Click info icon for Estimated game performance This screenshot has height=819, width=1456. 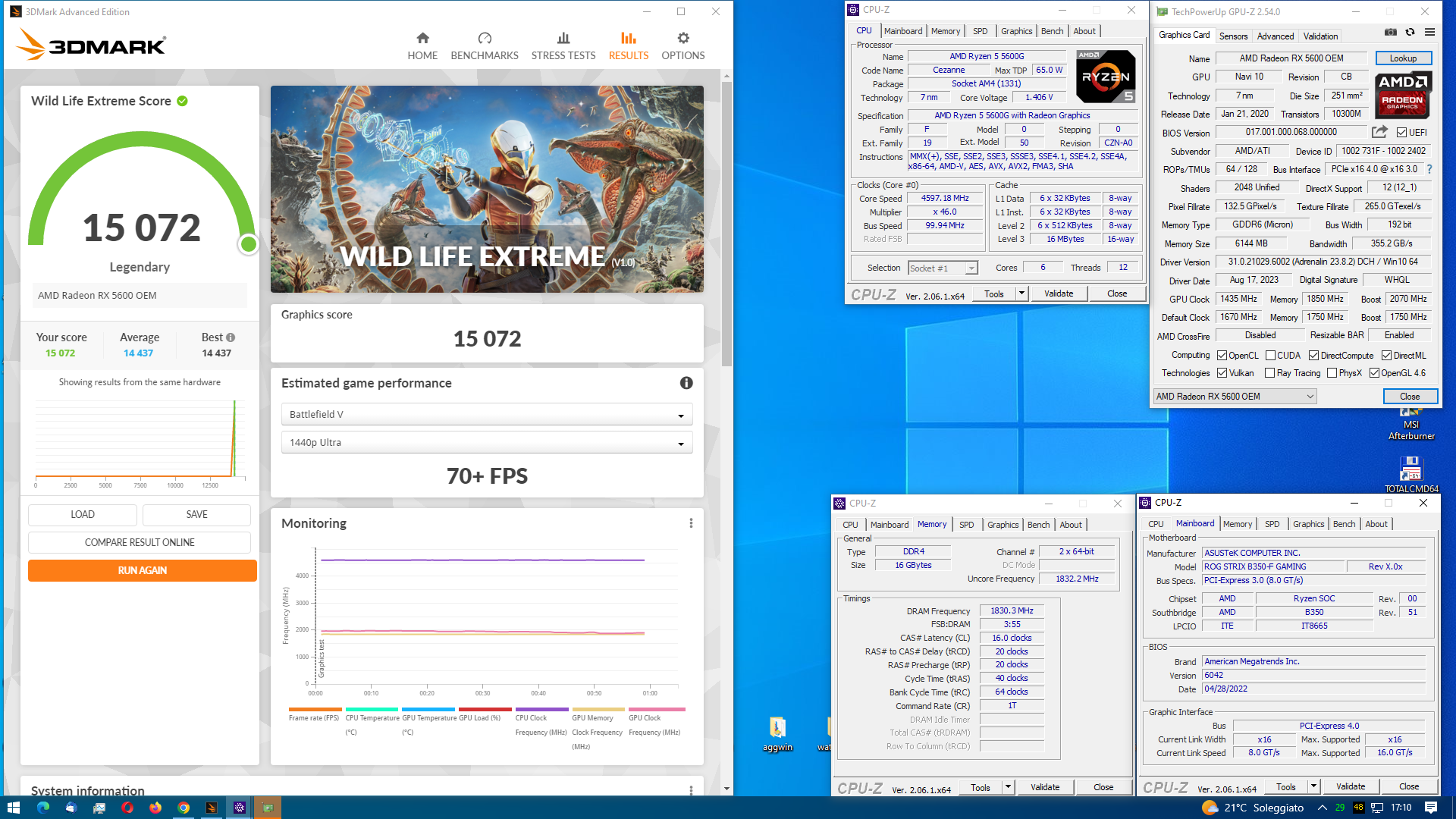(x=686, y=383)
